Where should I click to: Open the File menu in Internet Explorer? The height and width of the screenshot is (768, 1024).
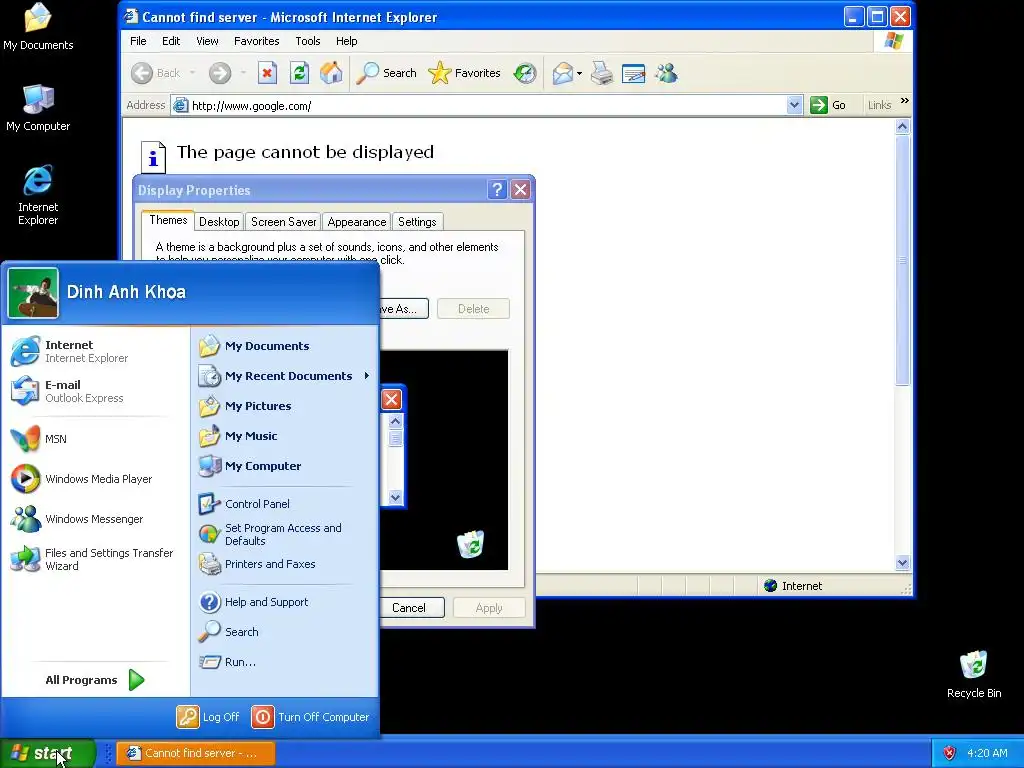tap(138, 41)
